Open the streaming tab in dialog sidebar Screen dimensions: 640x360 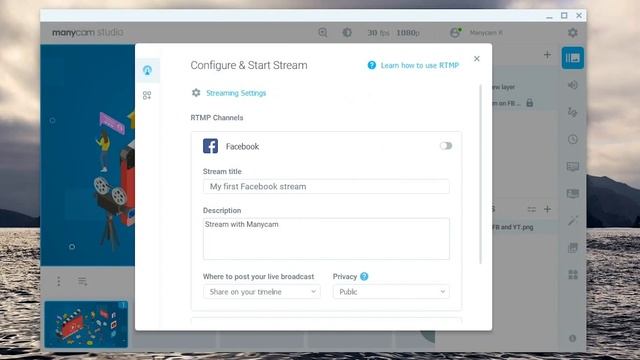[x=147, y=70]
